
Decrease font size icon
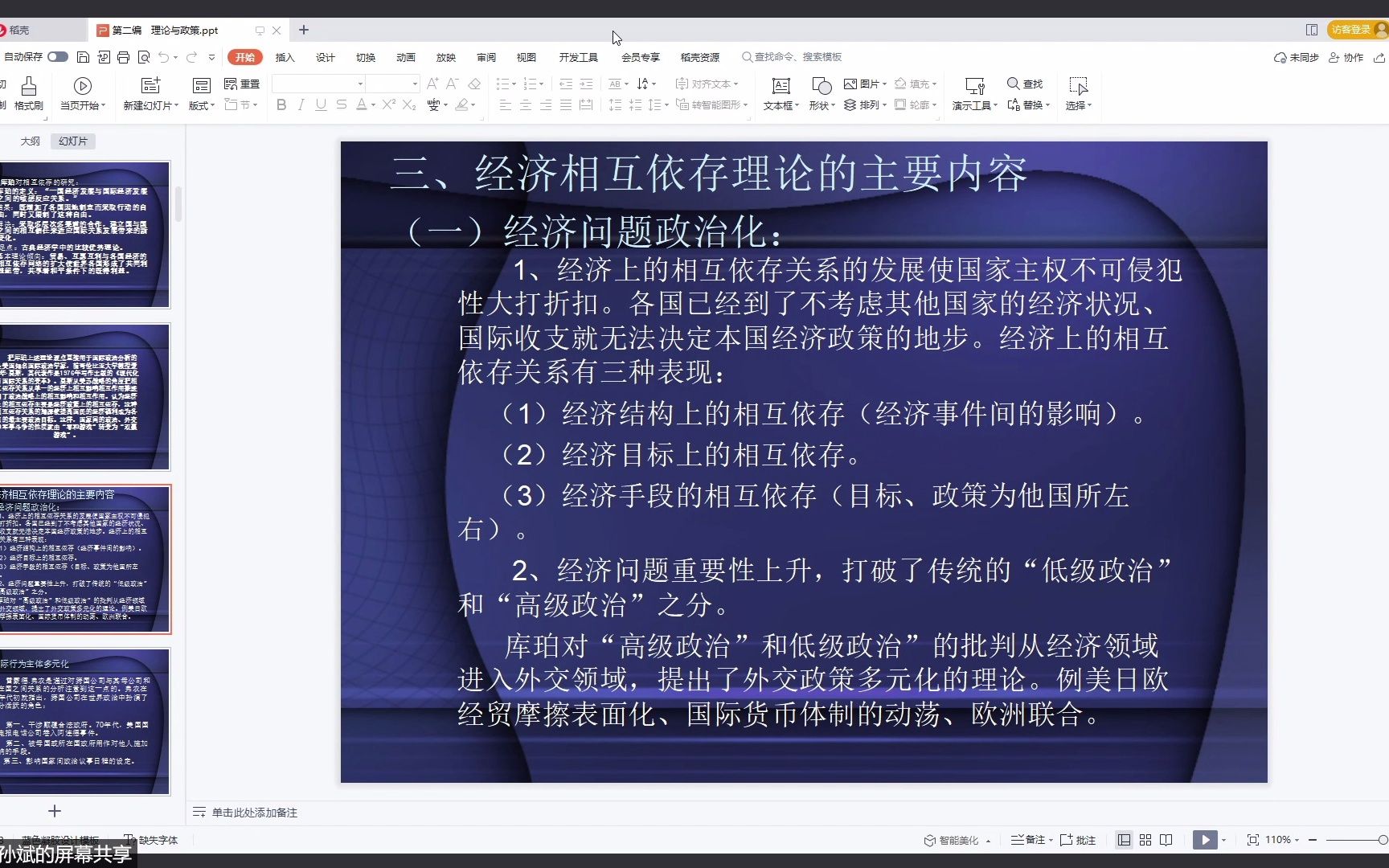(x=452, y=84)
